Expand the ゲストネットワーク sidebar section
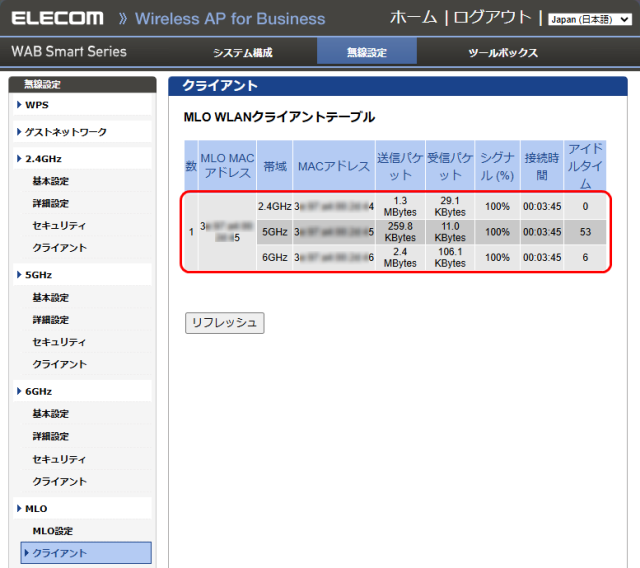 (82, 132)
